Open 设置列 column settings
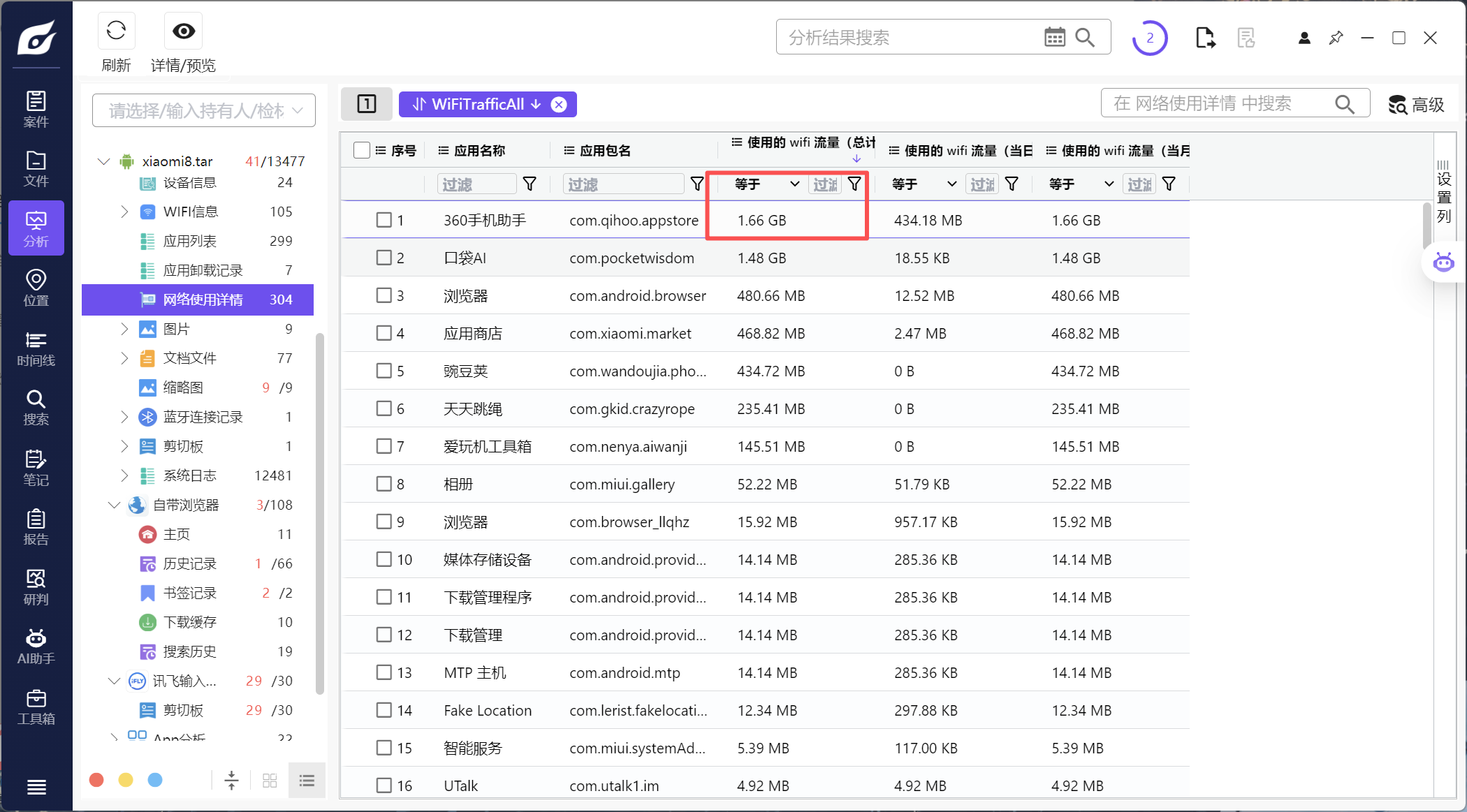Screen dimensions: 1467x812 point(1444,192)
